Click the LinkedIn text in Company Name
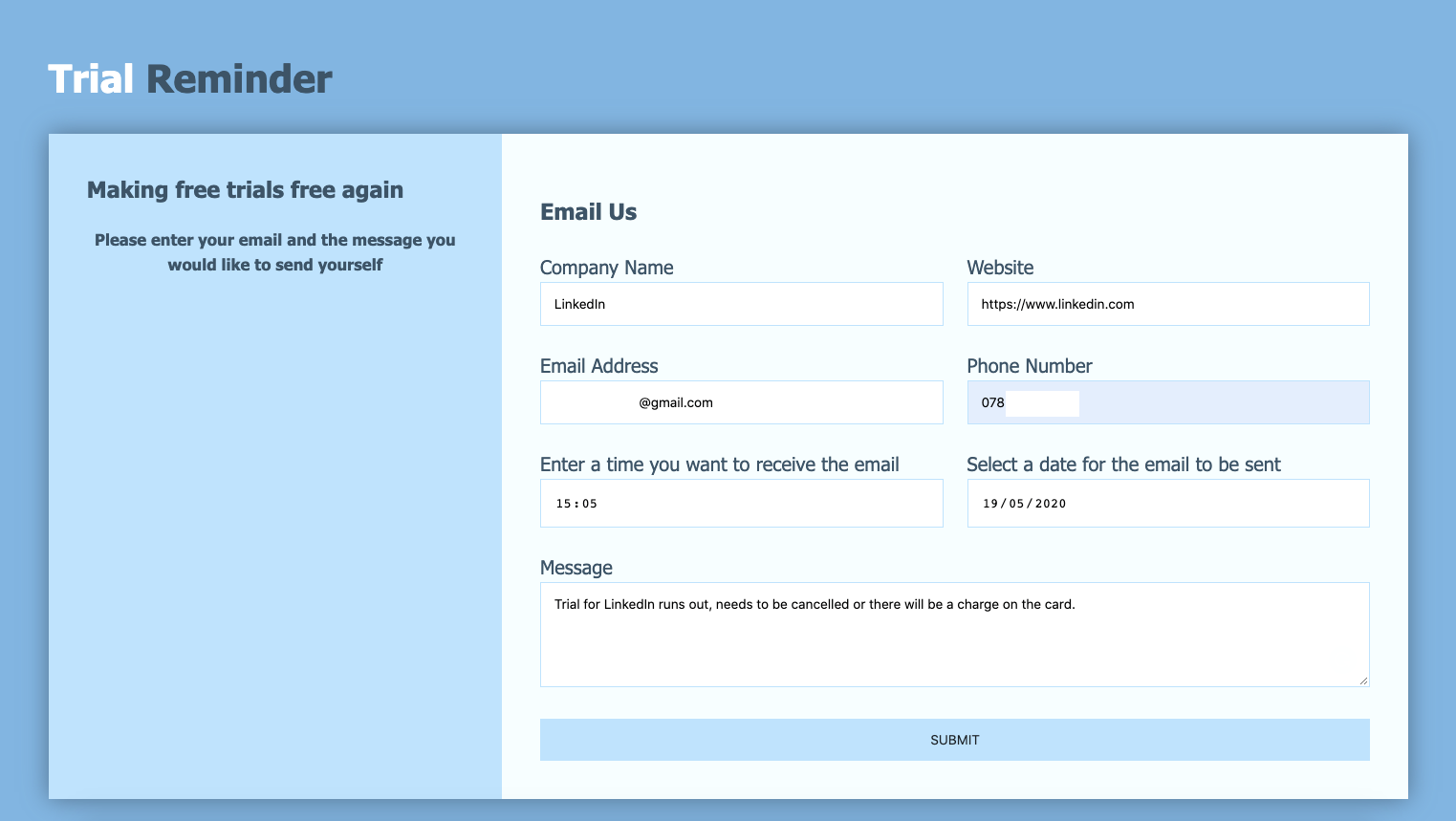The height and width of the screenshot is (821, 1456). 579,304
